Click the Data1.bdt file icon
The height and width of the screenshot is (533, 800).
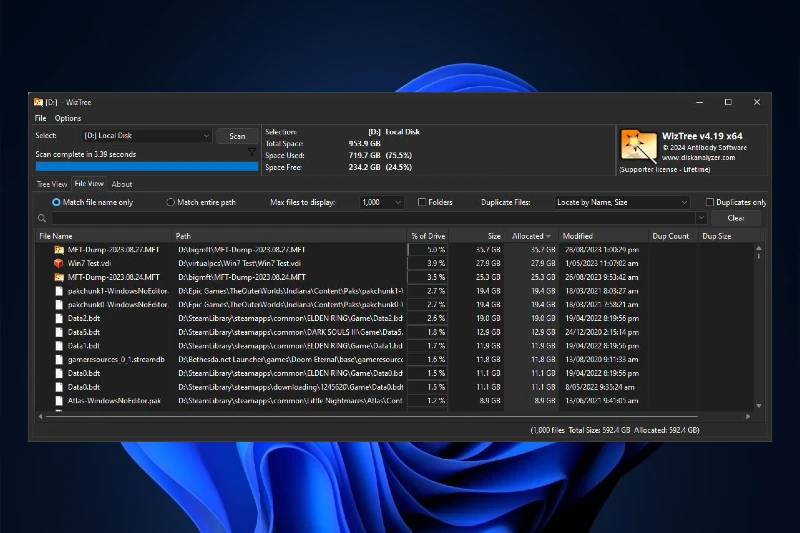(59, 346)
